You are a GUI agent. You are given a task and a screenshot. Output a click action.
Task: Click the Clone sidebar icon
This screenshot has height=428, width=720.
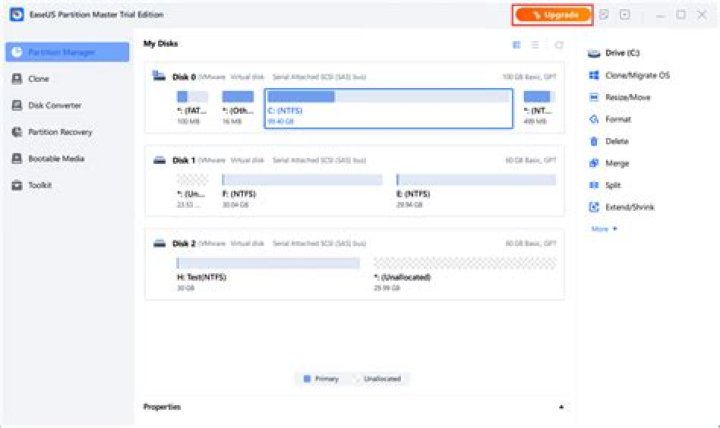pyautogui.click(x=17, y=79)
